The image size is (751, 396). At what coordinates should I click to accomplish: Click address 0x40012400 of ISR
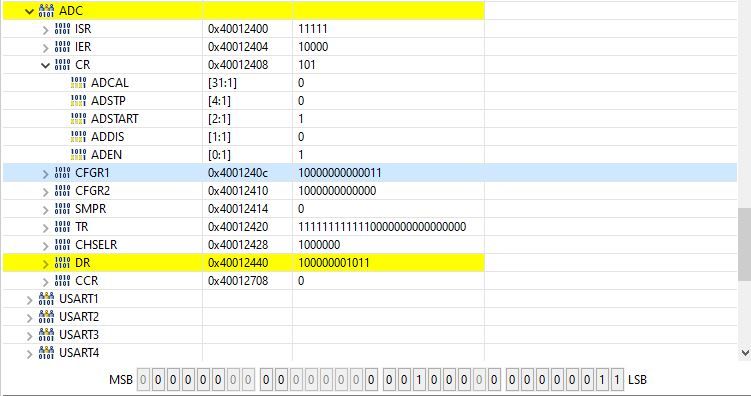(x=238, y=29)
